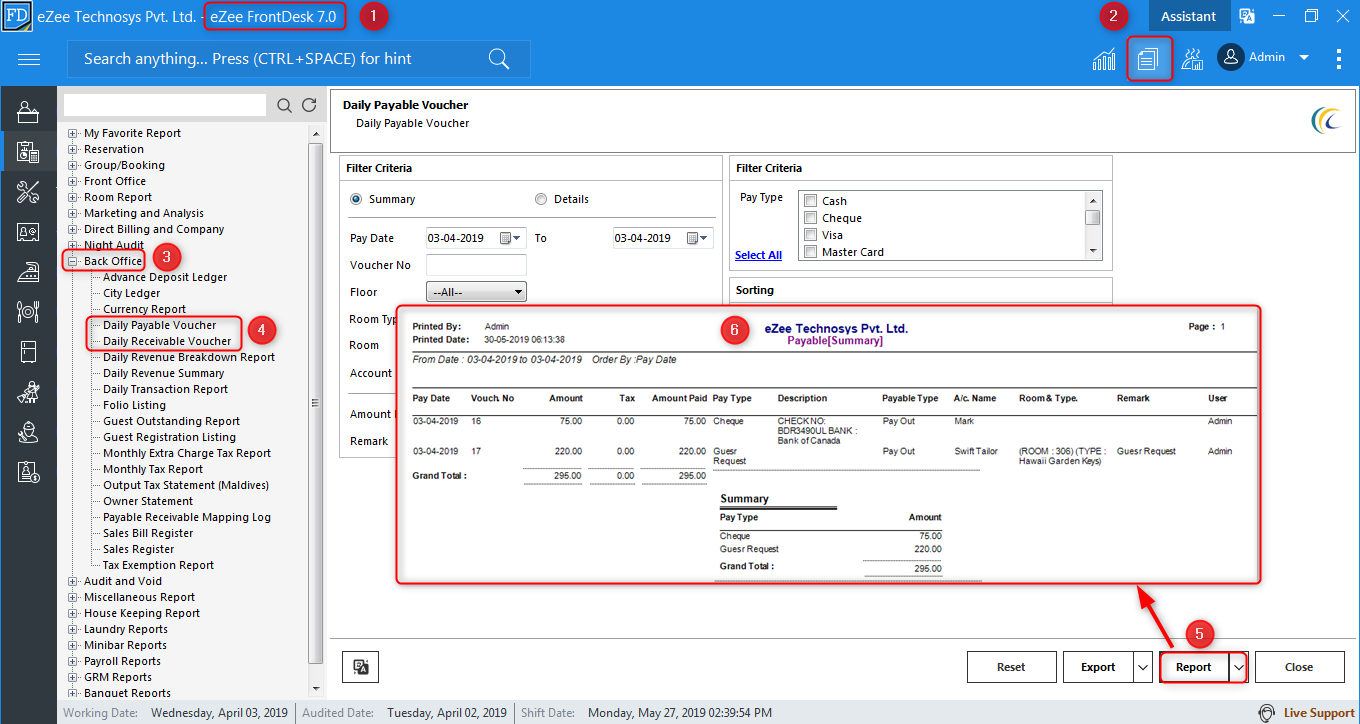
Task: Select the Details radio button
Action: (x=541, y=199)
